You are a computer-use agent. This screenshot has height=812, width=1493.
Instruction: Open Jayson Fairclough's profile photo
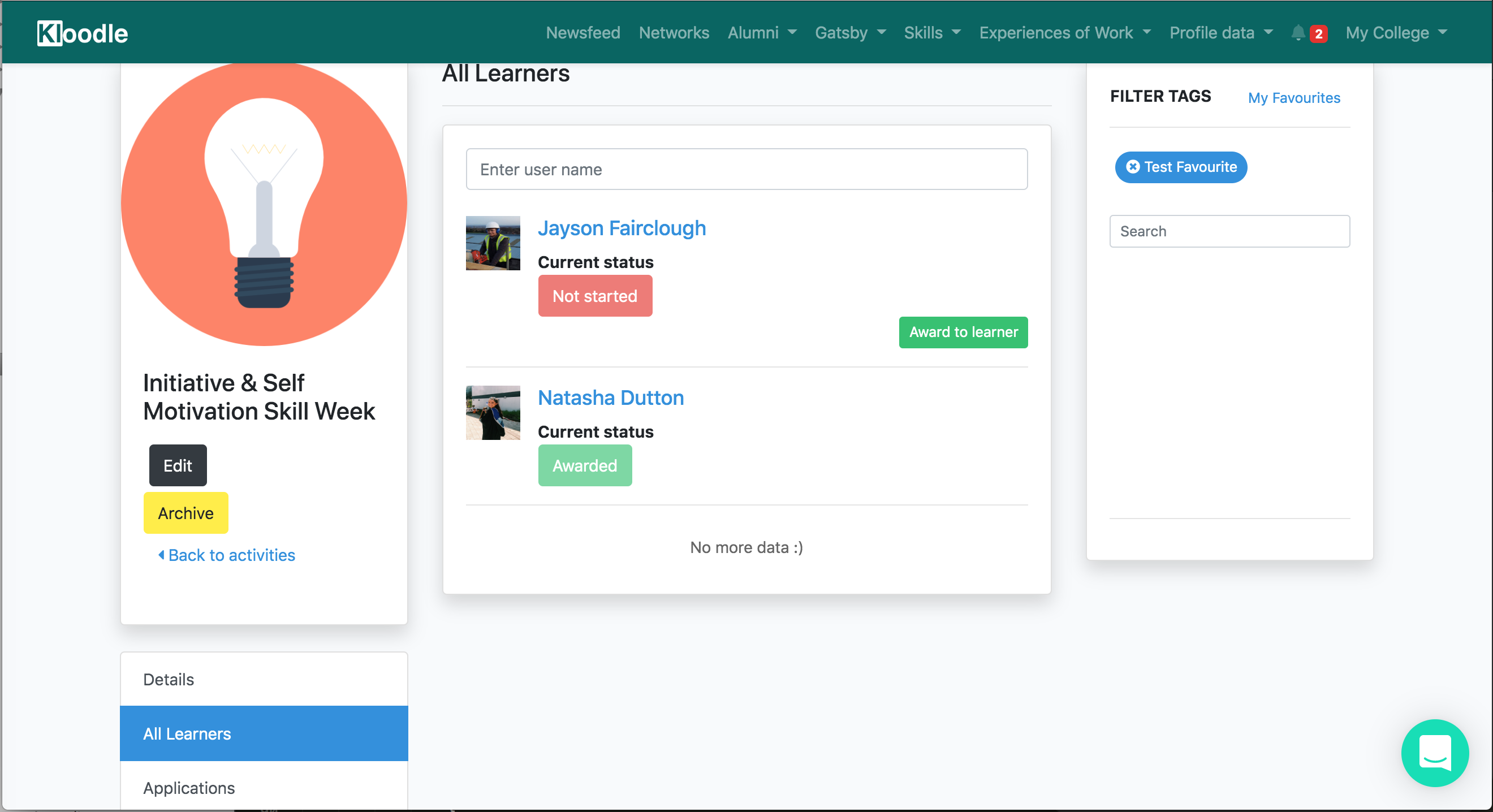tap(493, 243)
